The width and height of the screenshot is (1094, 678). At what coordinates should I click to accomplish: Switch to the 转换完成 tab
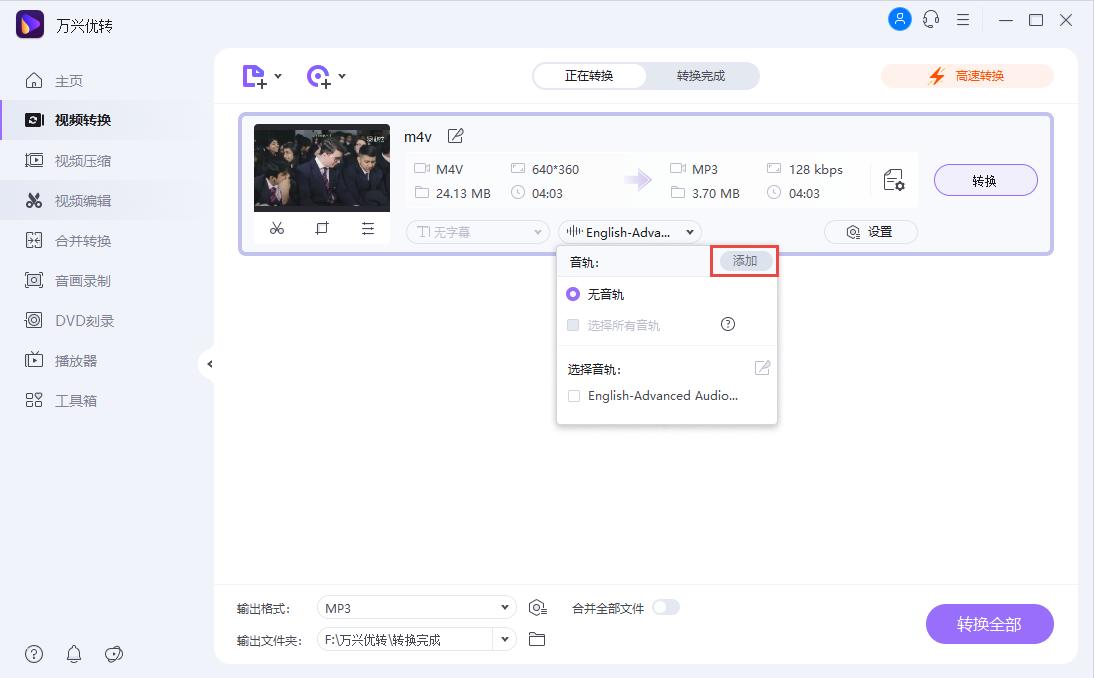(701, 75)
